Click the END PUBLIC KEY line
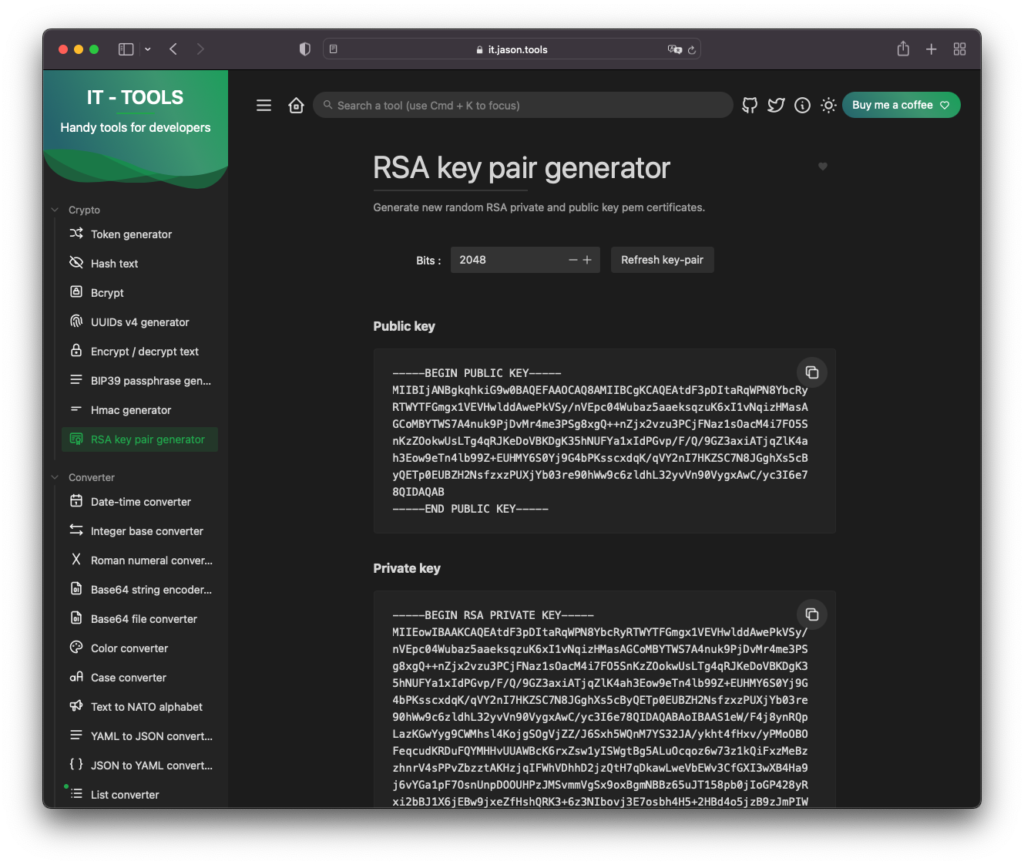This screenshot has height=865, width=1024. coord(470,509)
